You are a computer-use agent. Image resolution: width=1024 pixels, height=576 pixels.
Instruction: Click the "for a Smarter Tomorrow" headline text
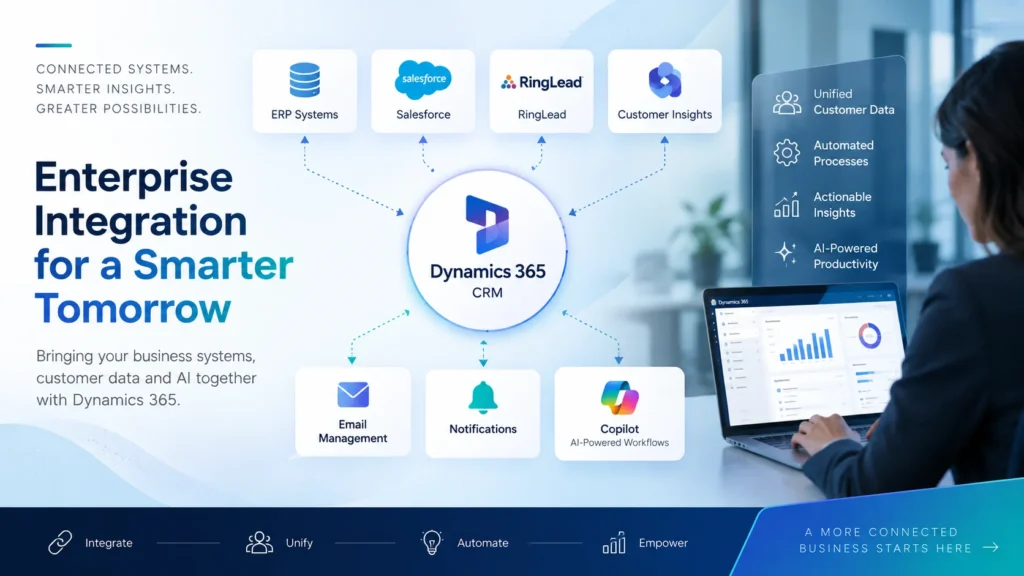[x=164, y=286]
